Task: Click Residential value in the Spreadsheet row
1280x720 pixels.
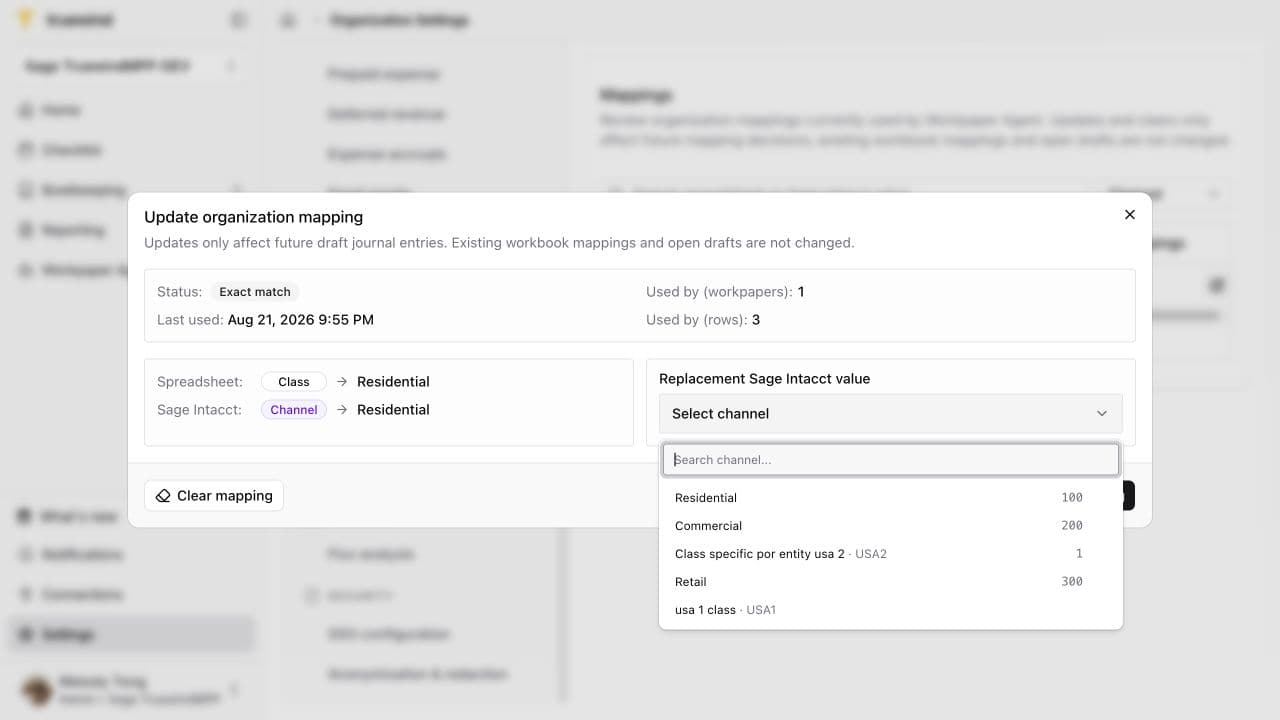Action: 393,382
